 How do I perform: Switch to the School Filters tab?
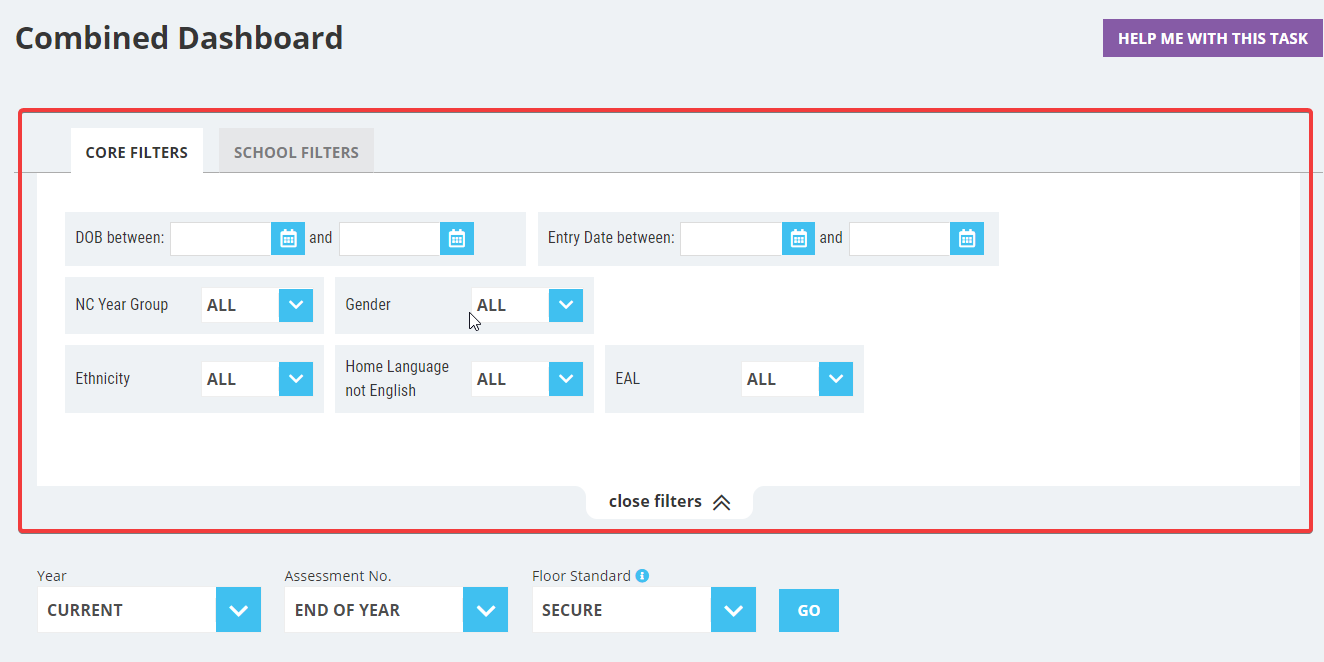pos(296,151)
